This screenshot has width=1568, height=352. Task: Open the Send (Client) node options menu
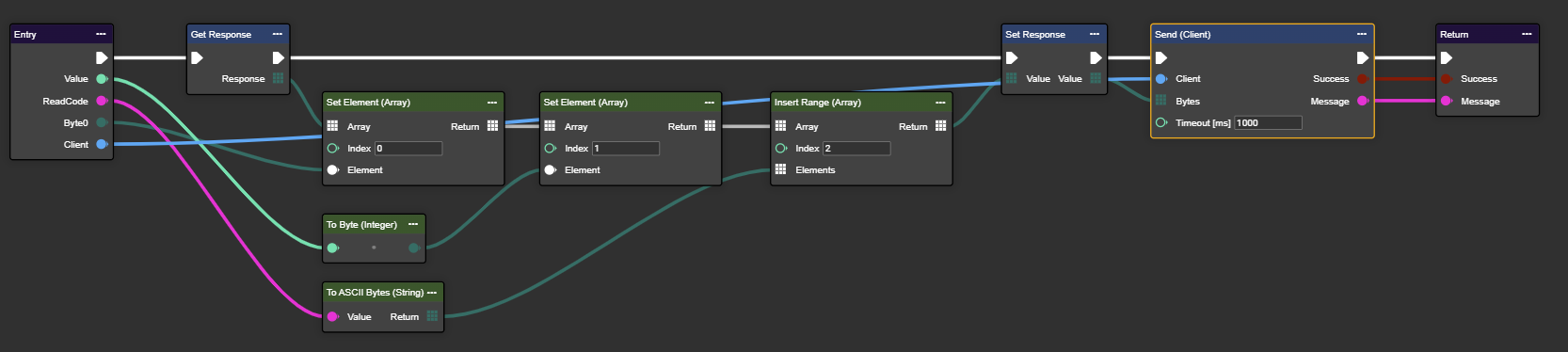coord(1361,34)
